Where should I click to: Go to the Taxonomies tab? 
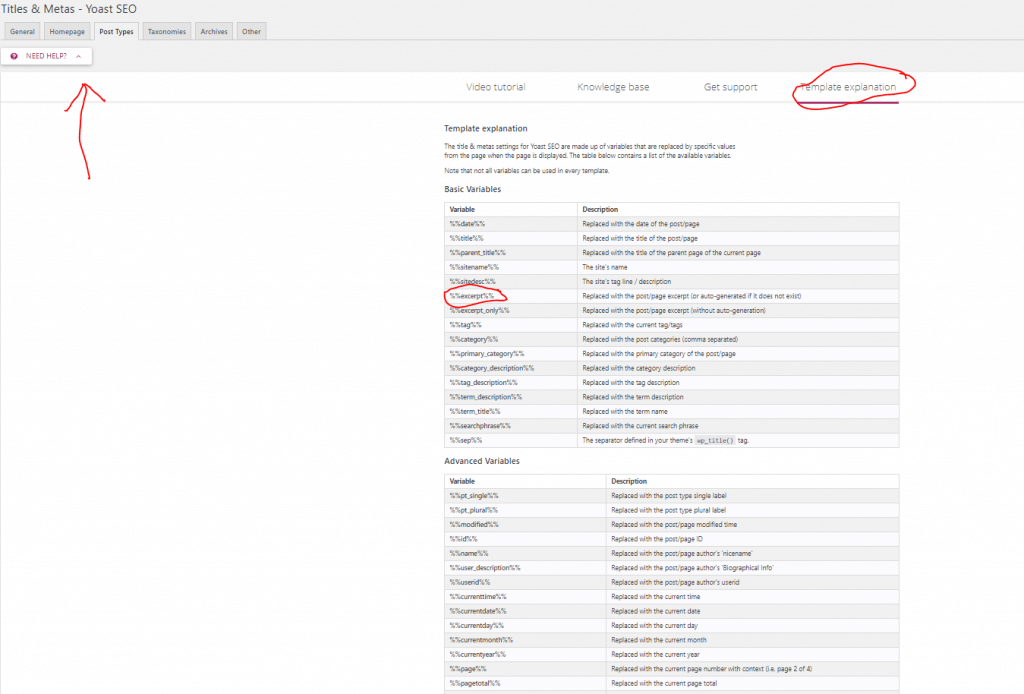166,32
